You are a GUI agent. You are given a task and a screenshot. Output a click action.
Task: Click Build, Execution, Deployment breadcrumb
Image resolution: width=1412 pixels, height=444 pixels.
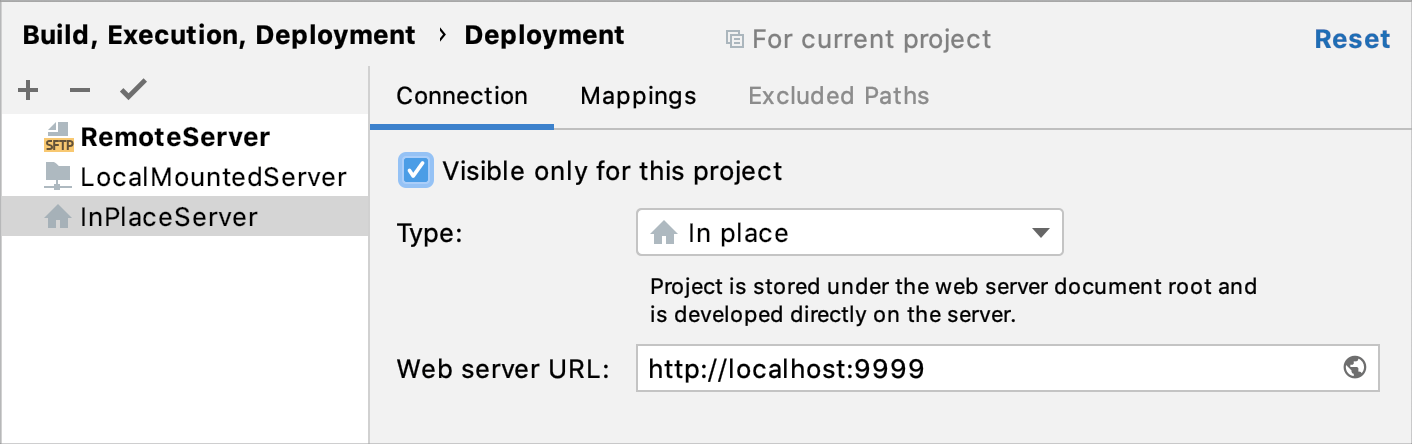(219, 36)
